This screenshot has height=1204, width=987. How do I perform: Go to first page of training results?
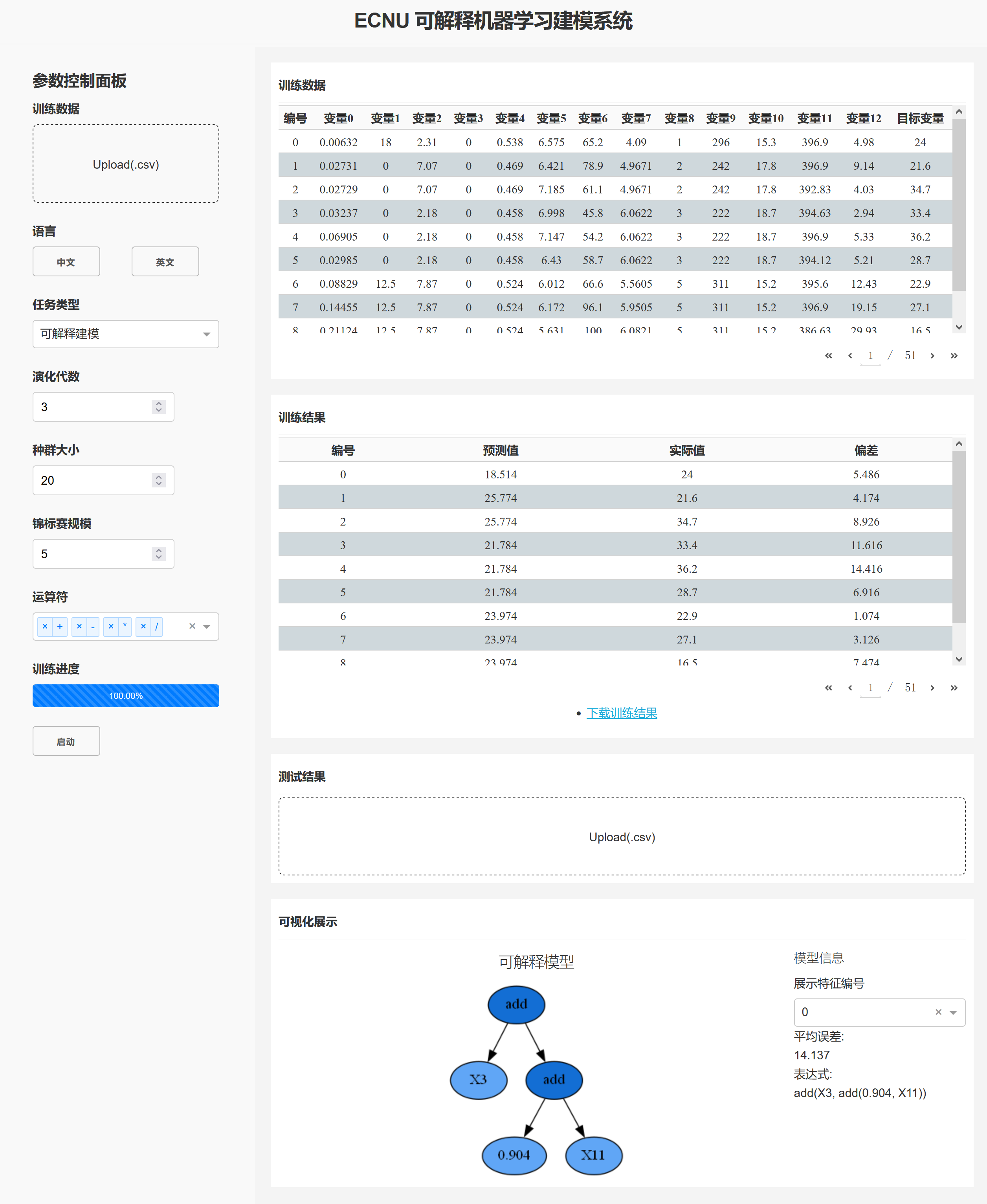pyautogui.click(x=828, y=687)
